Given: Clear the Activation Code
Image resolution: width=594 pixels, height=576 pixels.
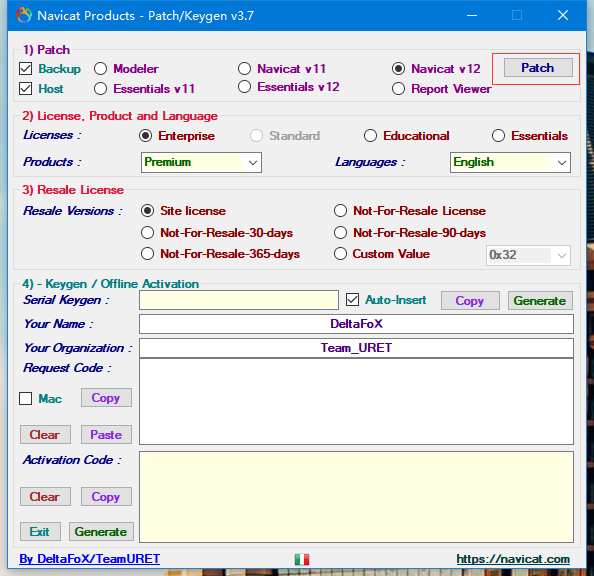Looking at the screenshot, I should pos(45,496).
